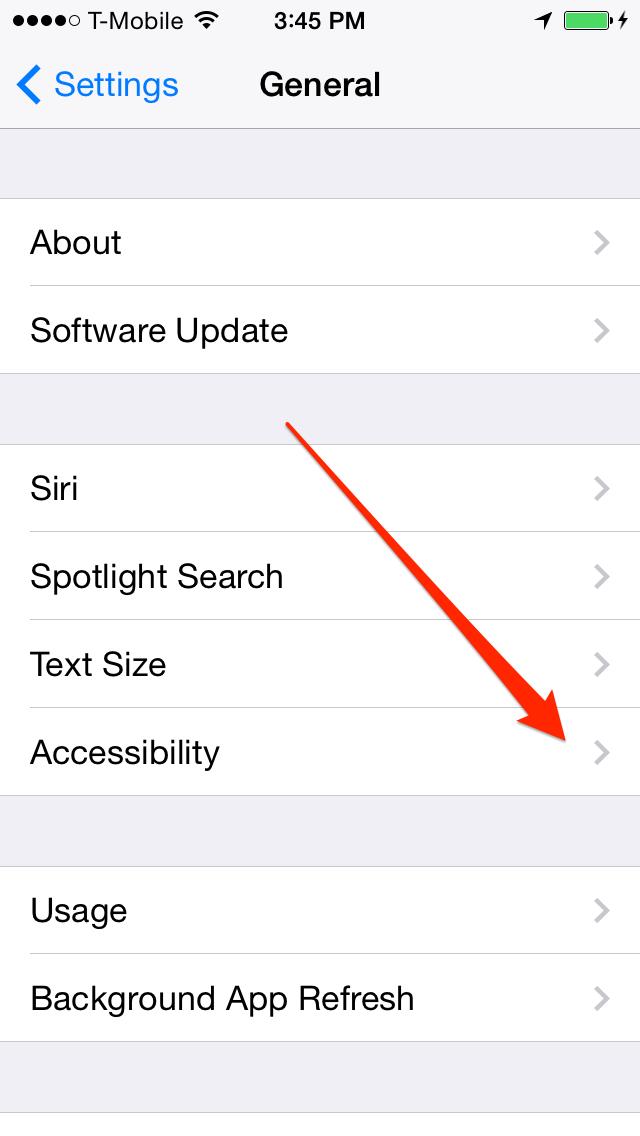Tap the T-Mobile carrier label
Image resolution: width=640 pixels, height=1136 pixels.
tap(136, 20)
